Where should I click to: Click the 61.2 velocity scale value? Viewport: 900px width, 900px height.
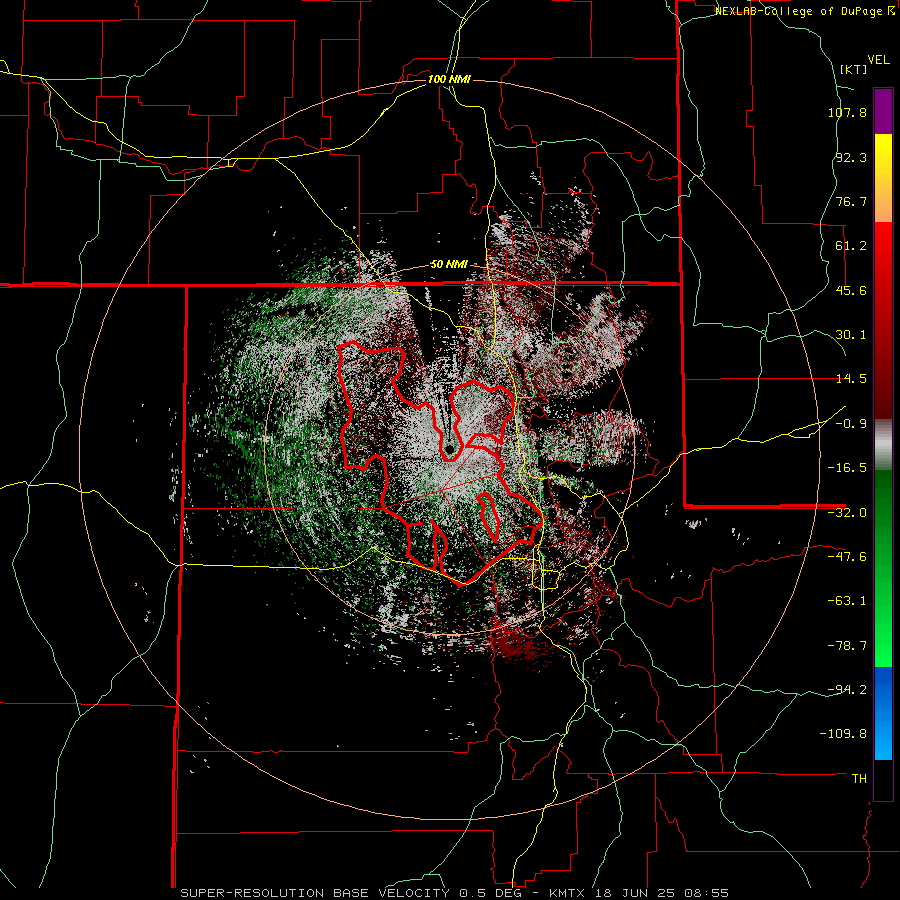[851, 246]
